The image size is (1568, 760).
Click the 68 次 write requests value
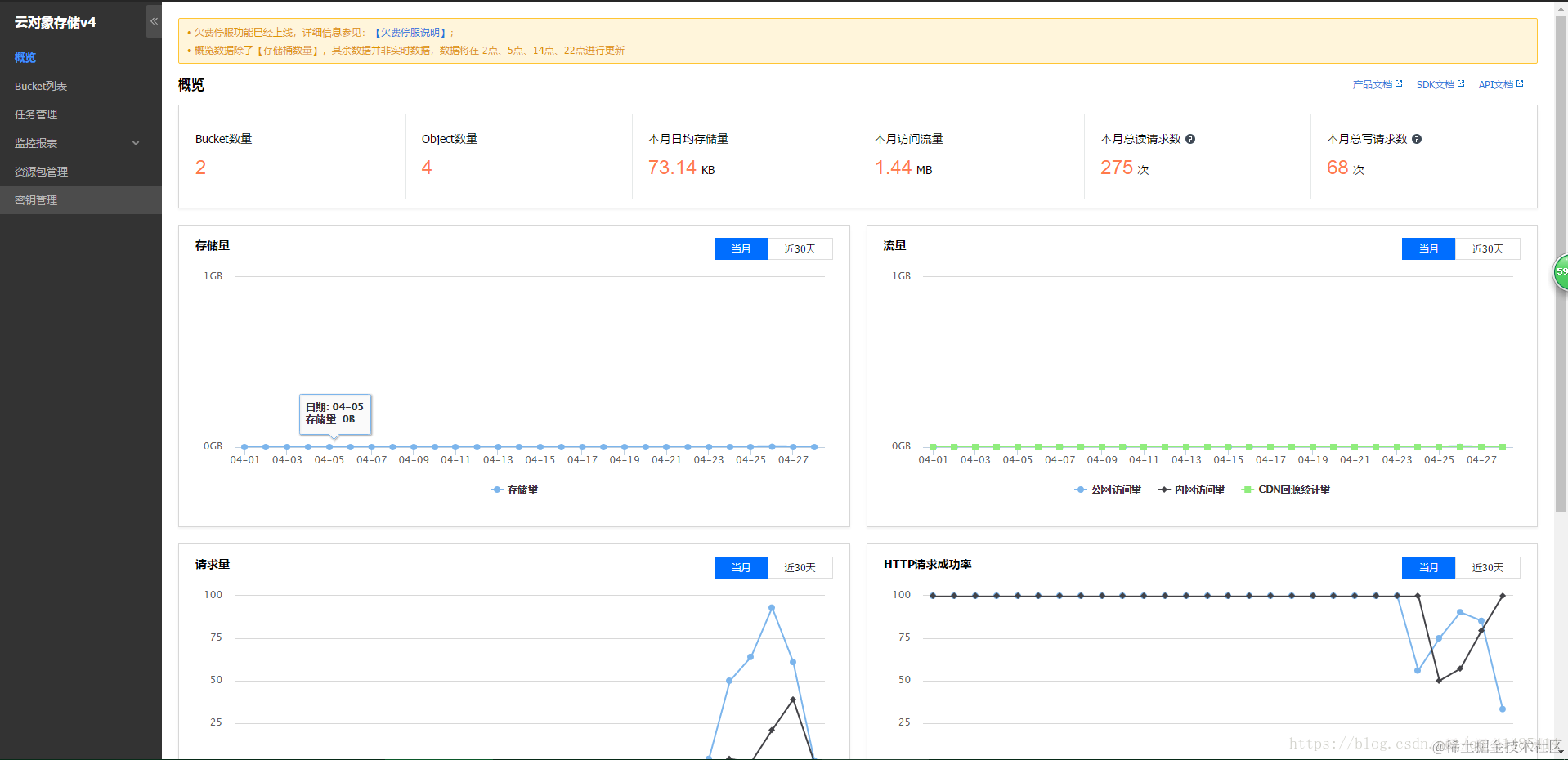tap(1346, 168)
